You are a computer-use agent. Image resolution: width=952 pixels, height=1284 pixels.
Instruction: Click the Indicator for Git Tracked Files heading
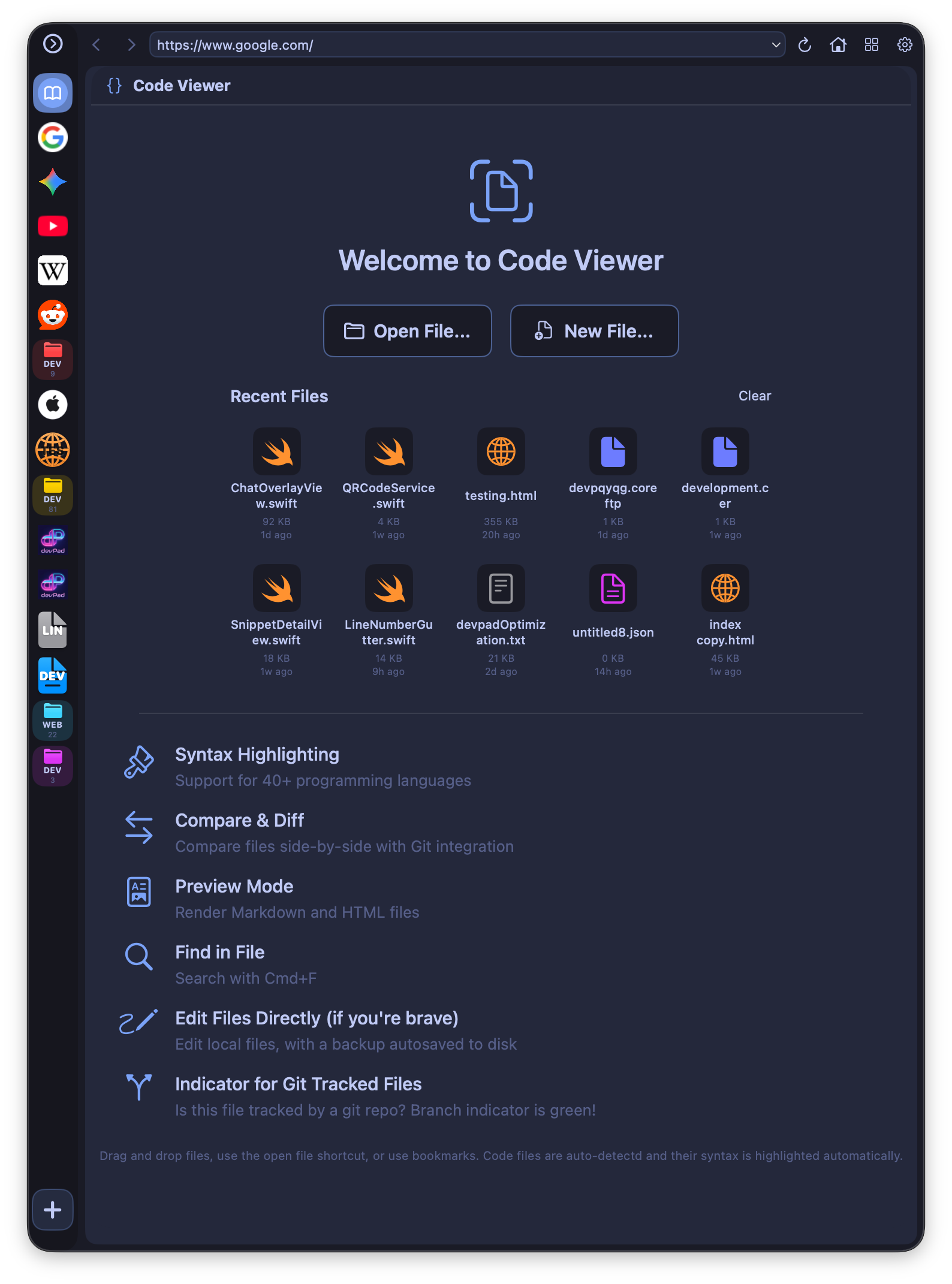coord(298,1084)
